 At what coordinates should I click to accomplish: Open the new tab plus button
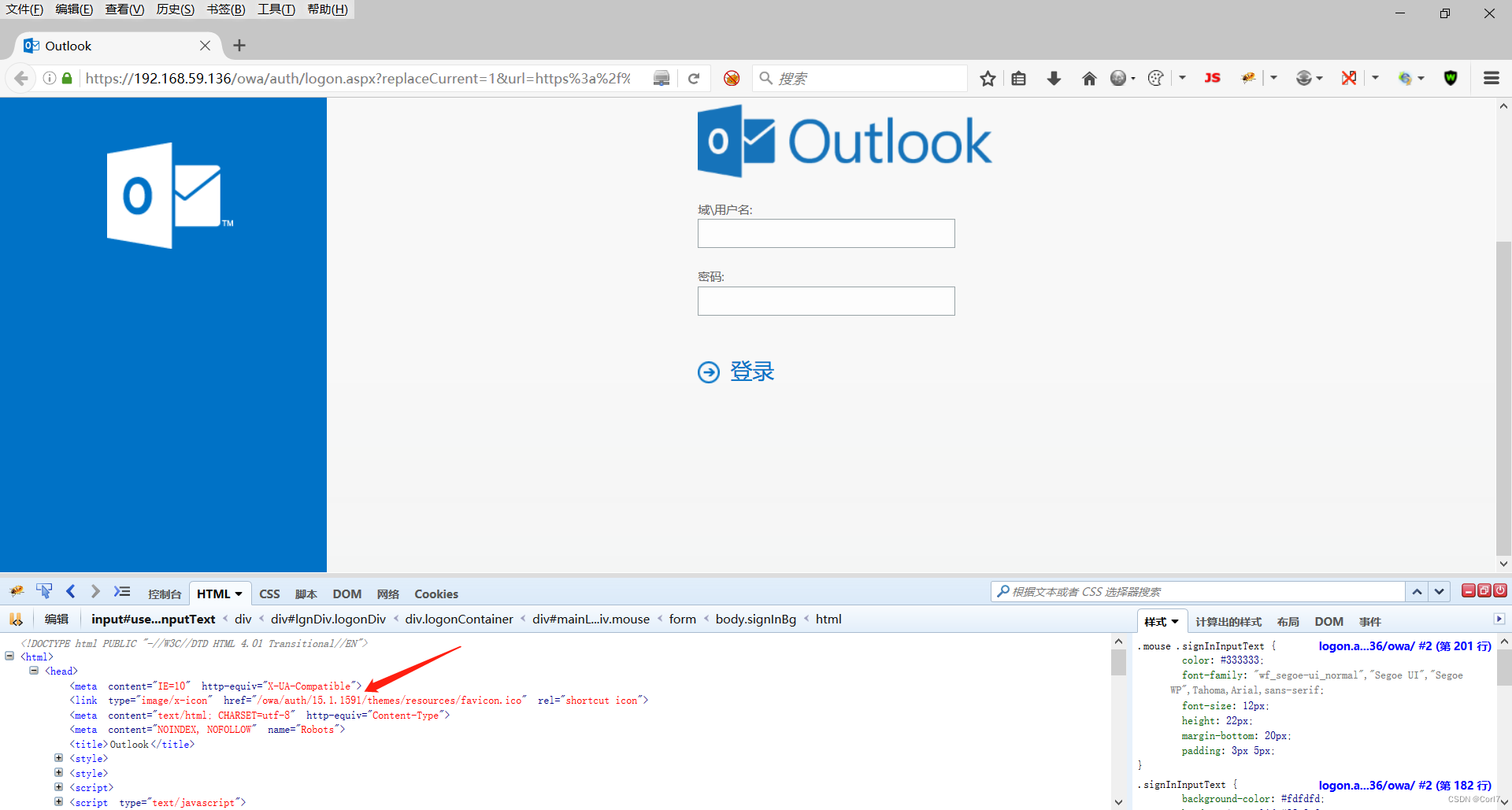(239, 46)
